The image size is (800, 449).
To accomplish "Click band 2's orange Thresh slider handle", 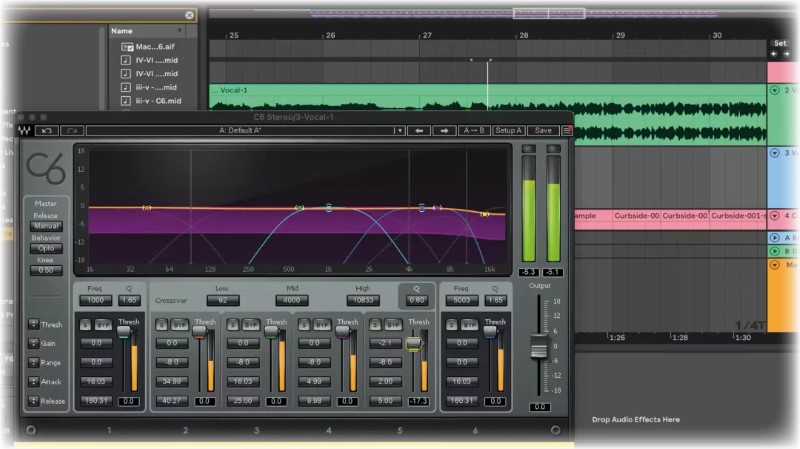I will [x=199, y=332].
